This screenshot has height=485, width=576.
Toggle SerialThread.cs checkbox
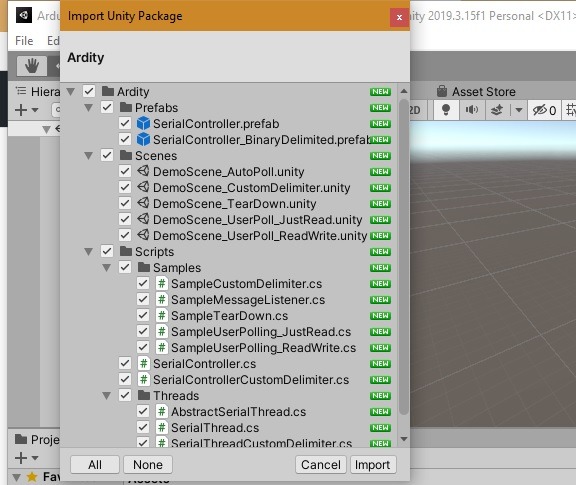(143, 428)
